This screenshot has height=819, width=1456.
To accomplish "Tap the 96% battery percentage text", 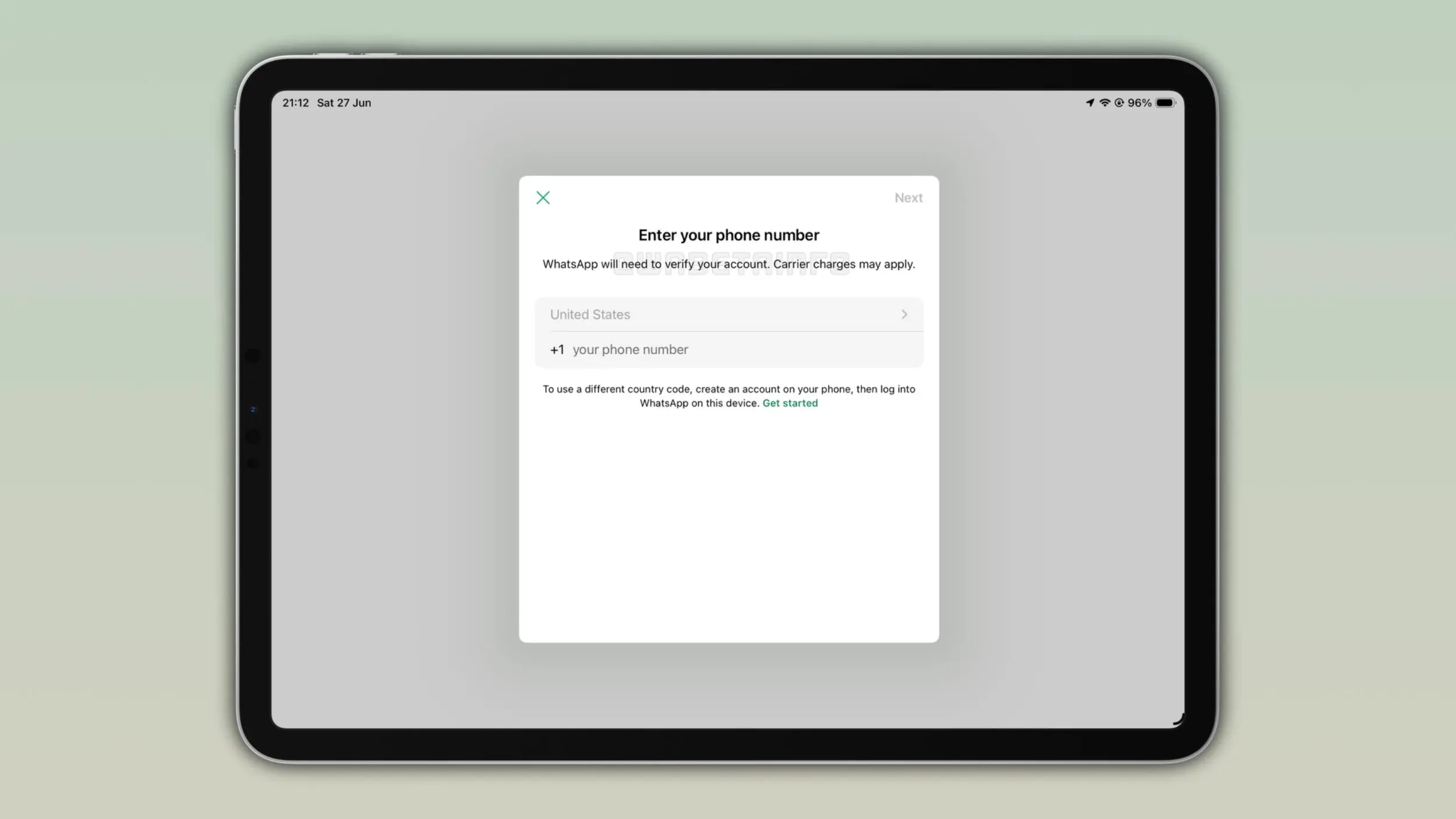I will coord(1139,103).
